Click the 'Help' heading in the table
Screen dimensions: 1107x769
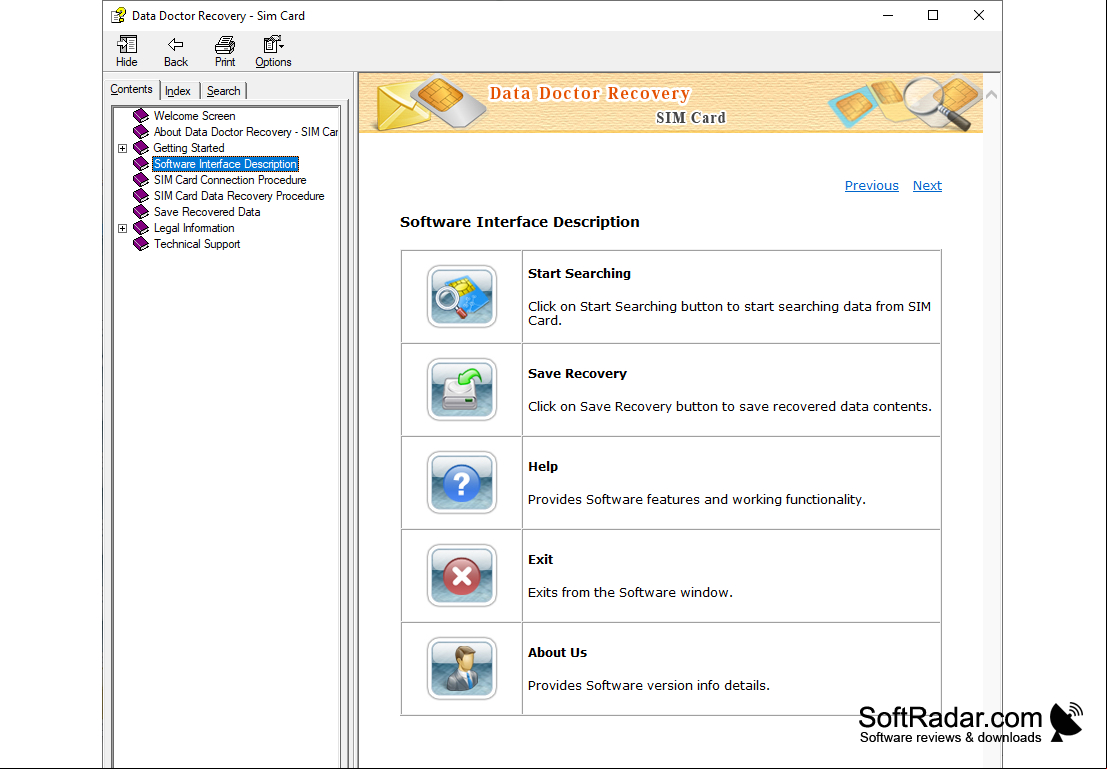pyautogui.click(x=543, y=467)
